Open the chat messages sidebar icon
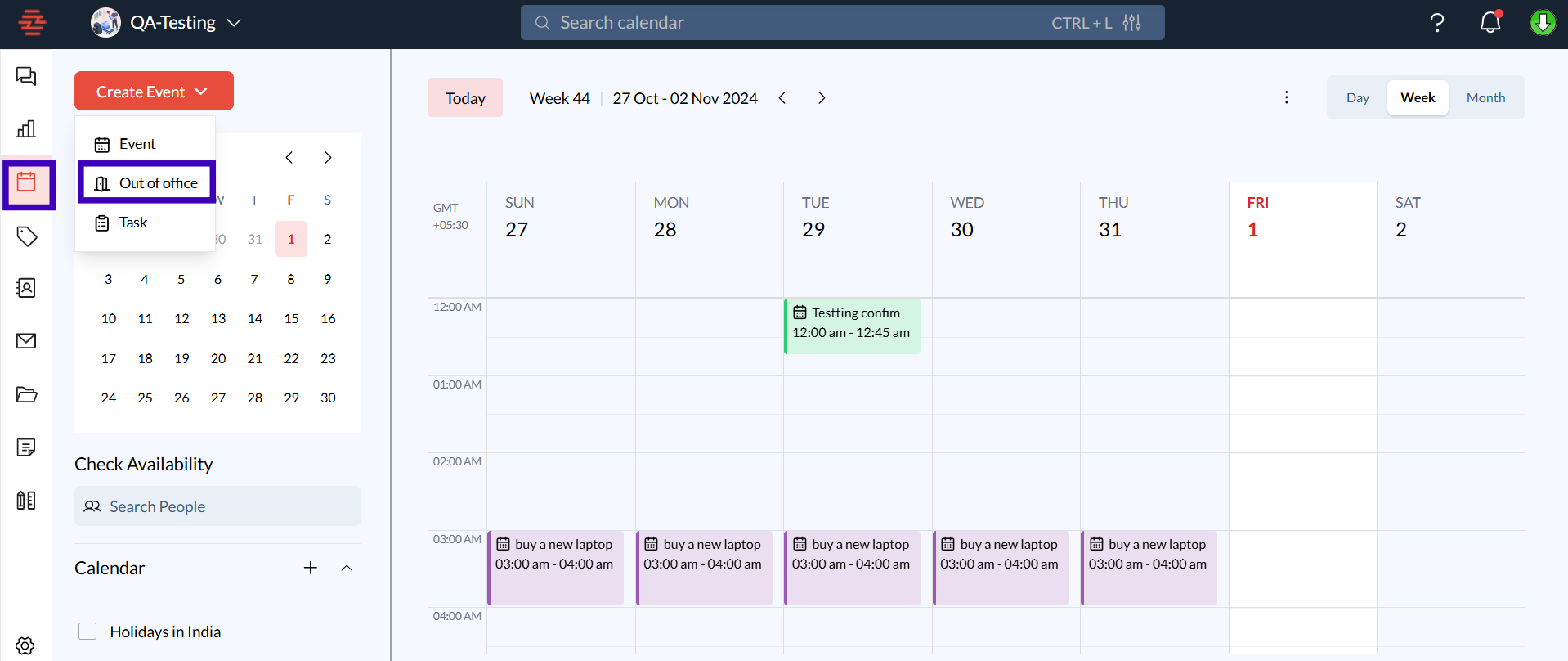The image size is (1568, 661). (26, 76)
